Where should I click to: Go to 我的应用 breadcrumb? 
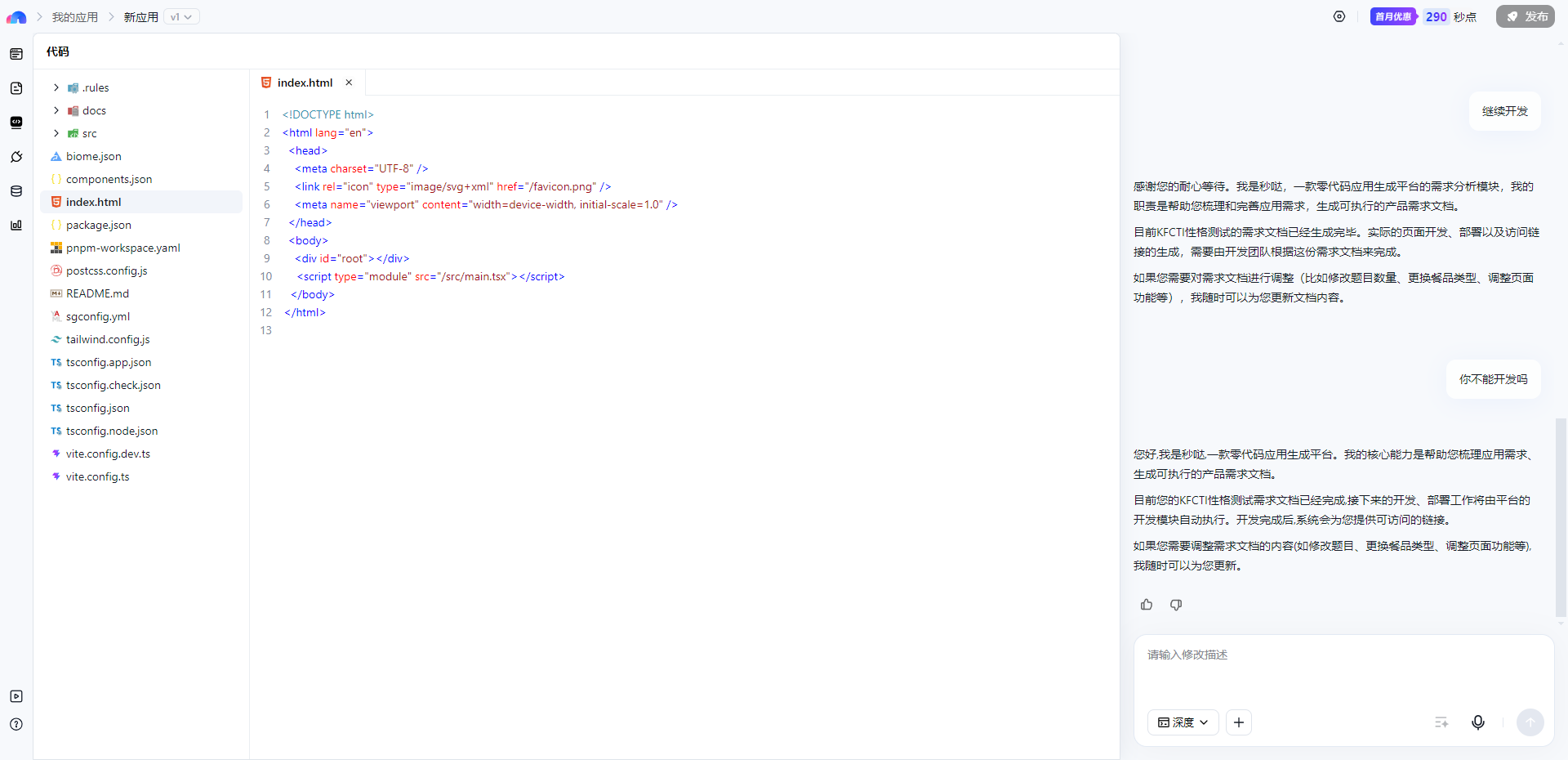tap(75, 17)
